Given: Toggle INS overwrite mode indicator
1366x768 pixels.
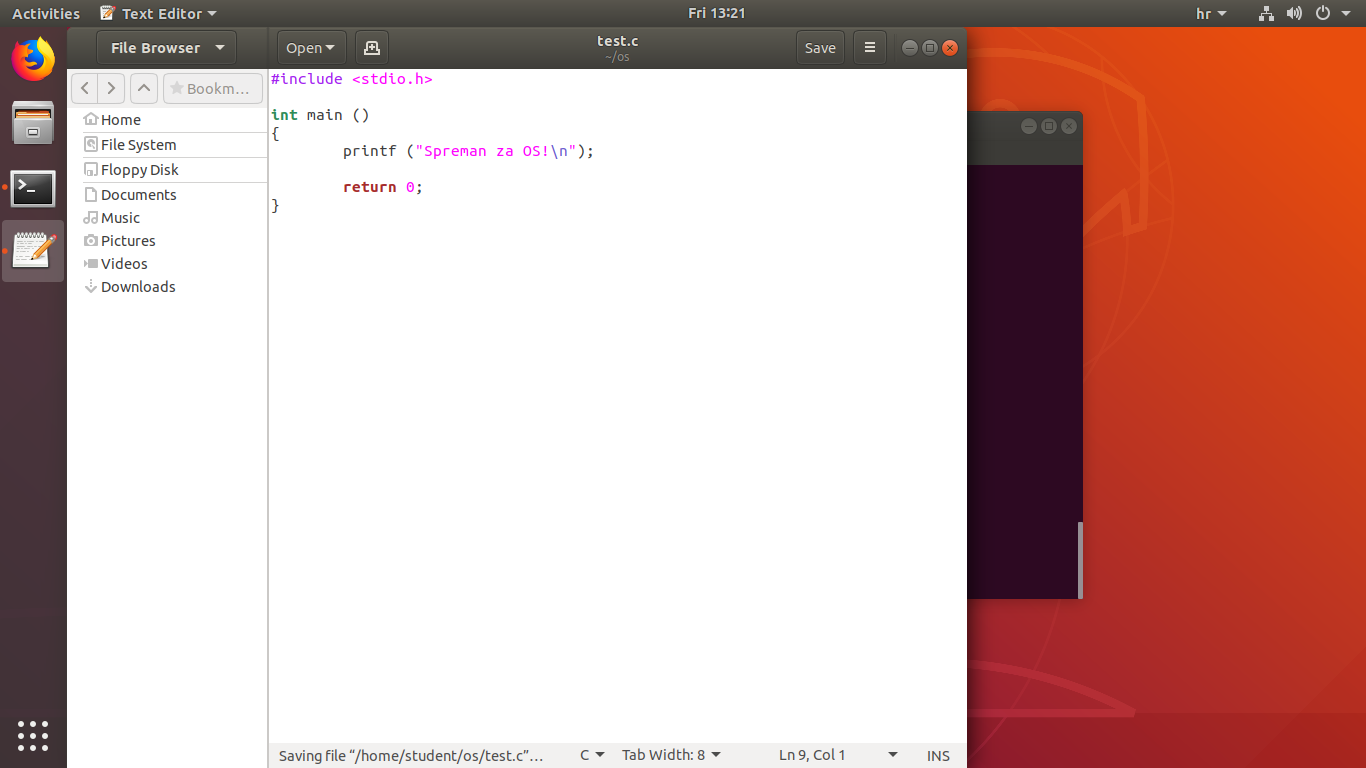Looking at the screenshot, I should pos(938,755).
